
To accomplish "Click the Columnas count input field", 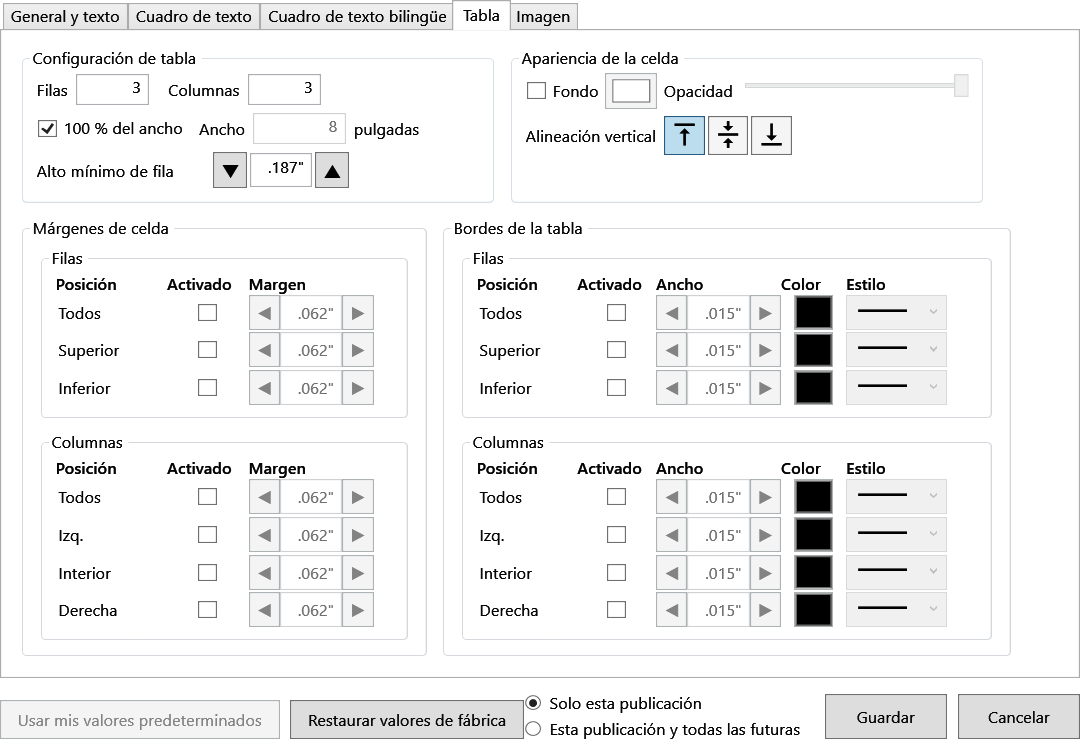I will (x=284, y=89).
